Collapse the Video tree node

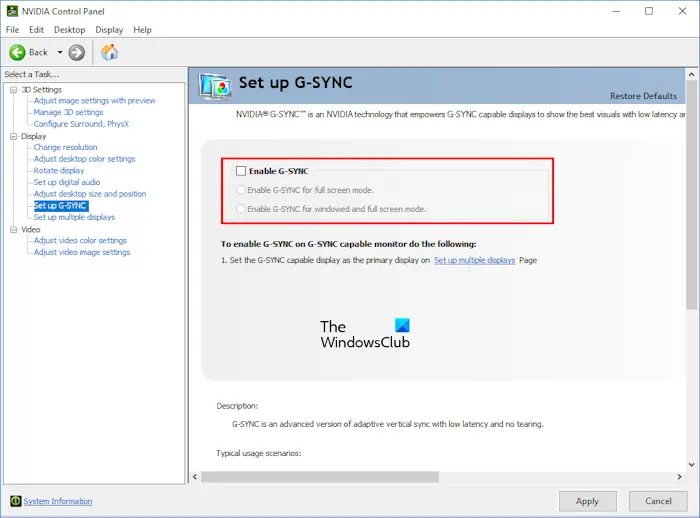[13, 230]
